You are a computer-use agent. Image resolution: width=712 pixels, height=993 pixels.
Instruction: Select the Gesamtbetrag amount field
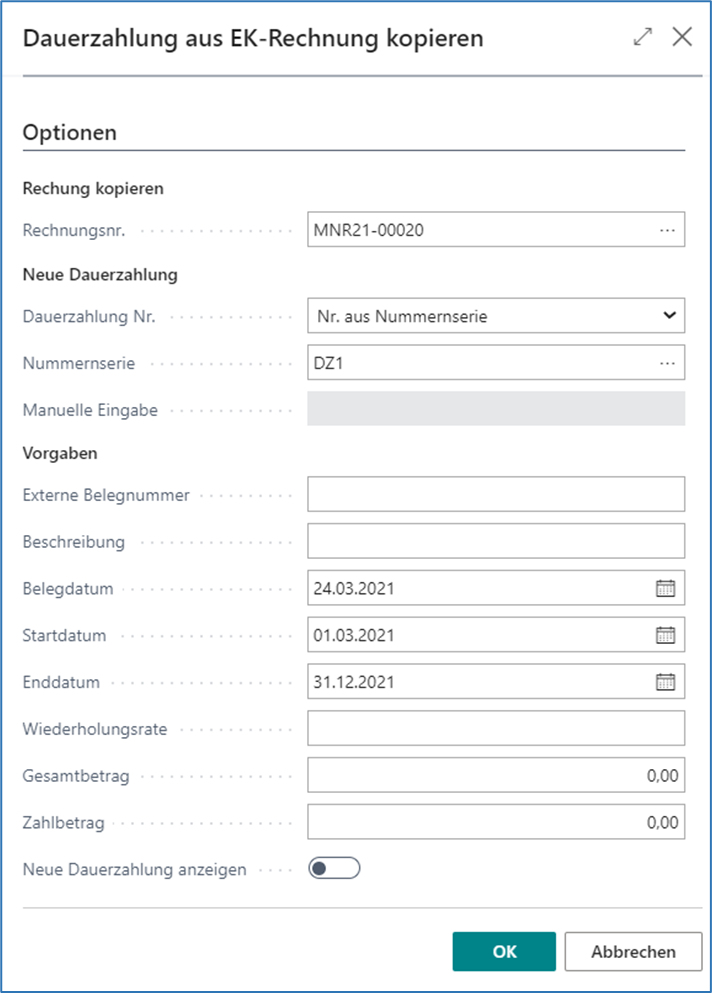(x=495, y=775)
